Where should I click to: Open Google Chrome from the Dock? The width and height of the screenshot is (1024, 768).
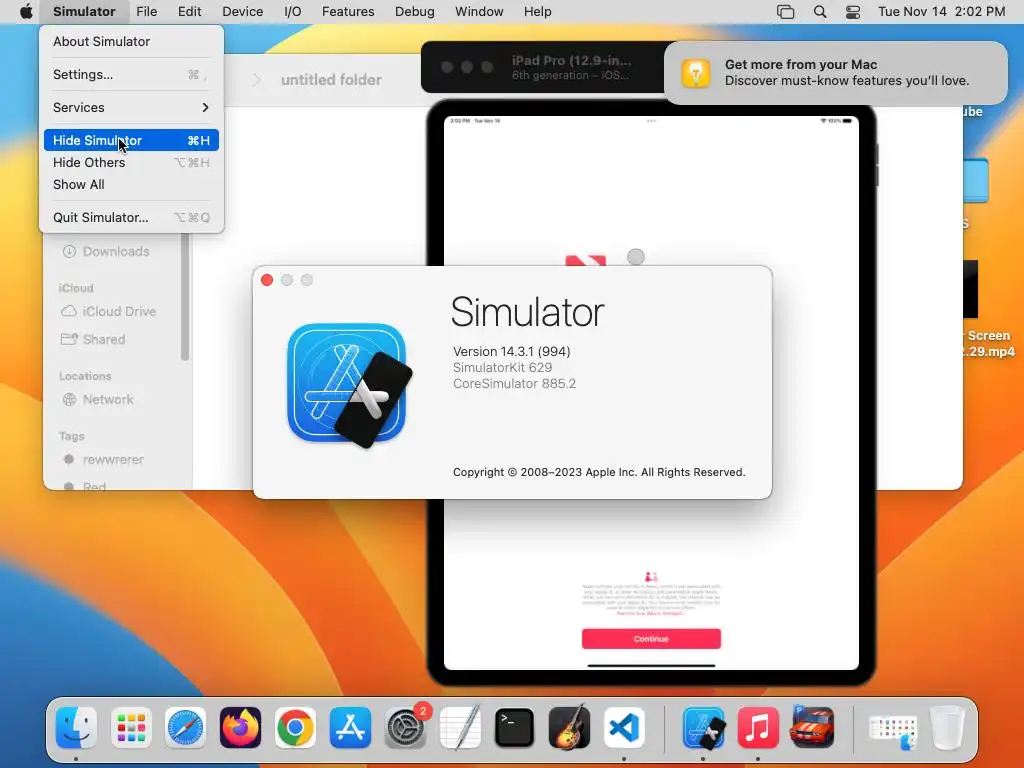click(295, 728)
